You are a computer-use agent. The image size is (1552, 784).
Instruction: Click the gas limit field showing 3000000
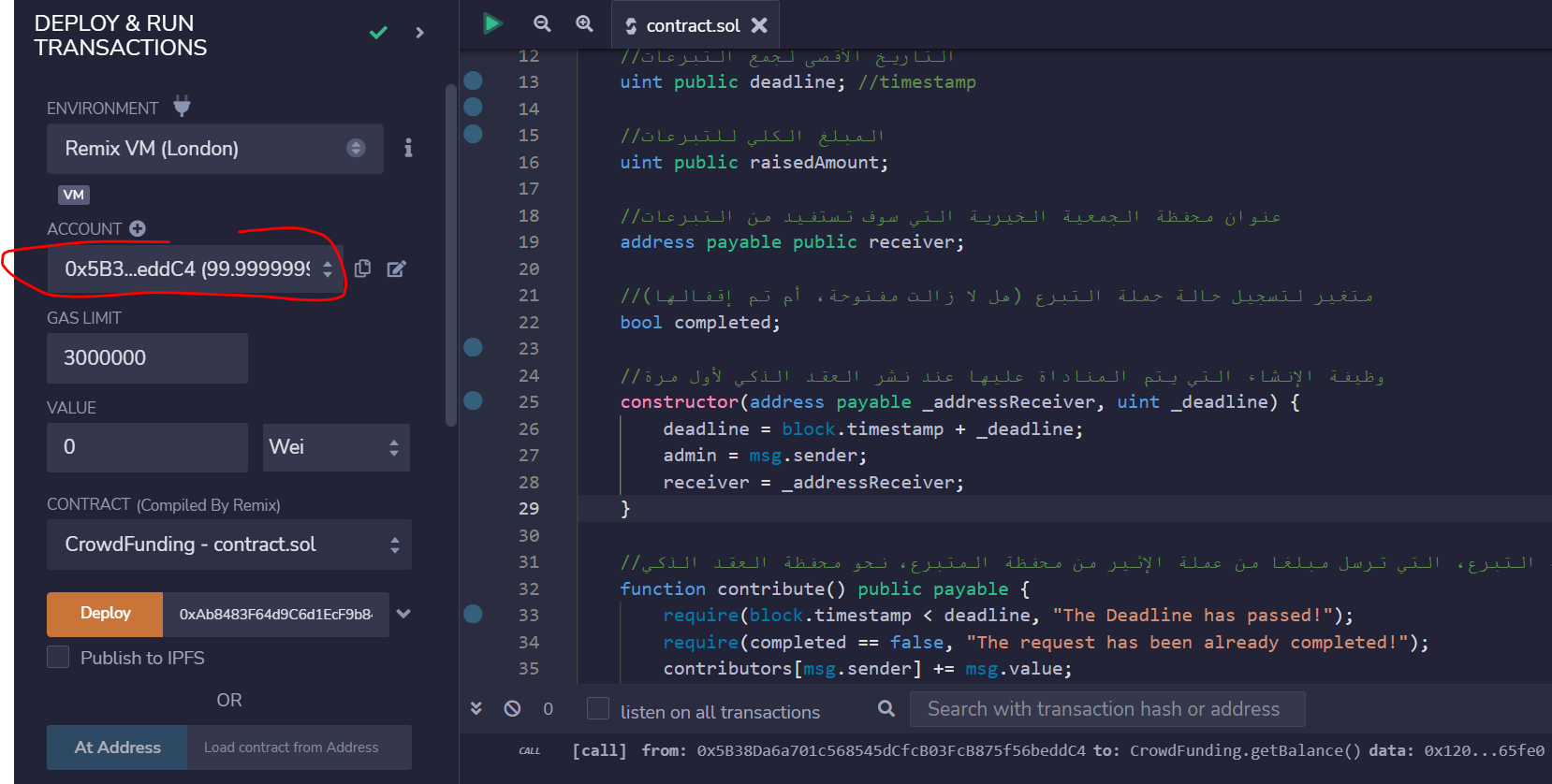[x=147, y=358]
